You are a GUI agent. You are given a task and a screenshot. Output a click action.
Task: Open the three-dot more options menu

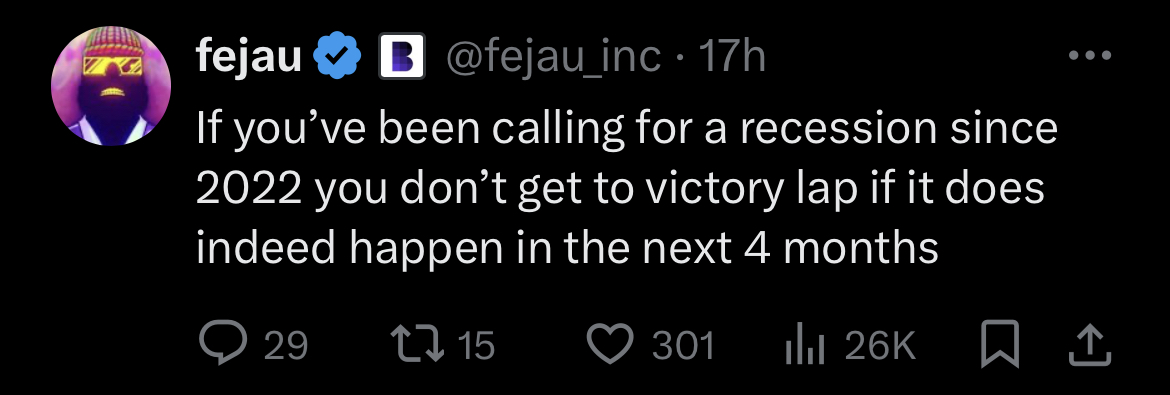pyautogui.click(x=1090, y=55)
